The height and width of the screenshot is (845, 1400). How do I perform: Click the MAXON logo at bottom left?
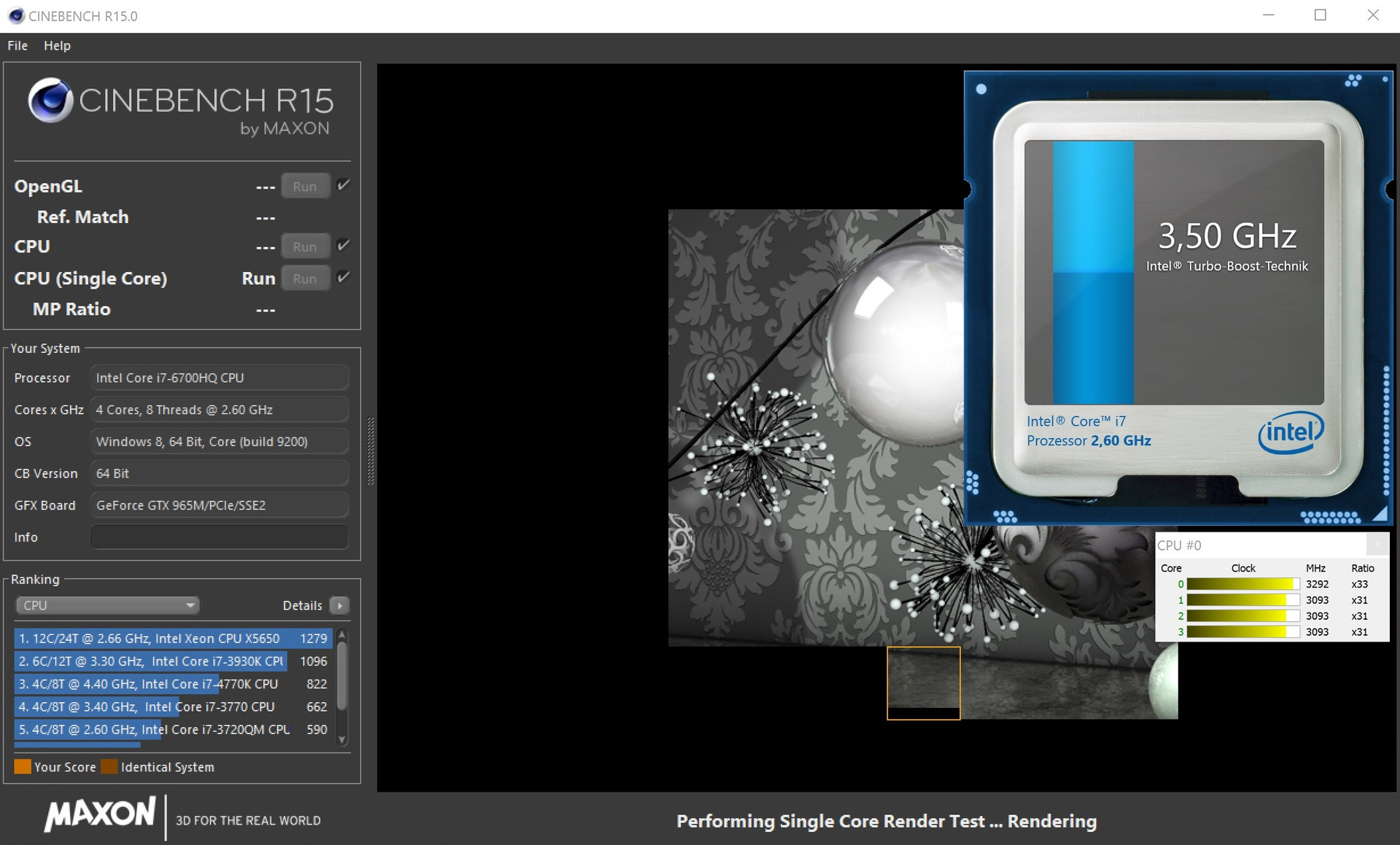pyautogui.click(x=100, y=814)
